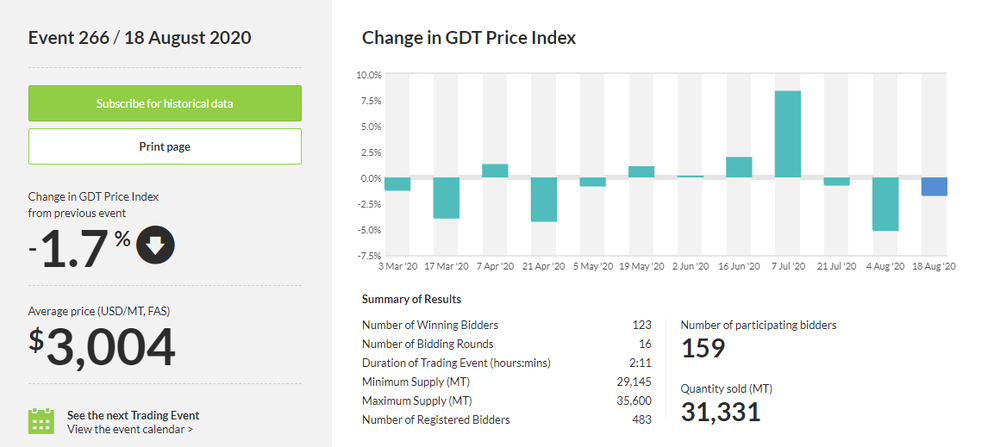Click the Event 266 / 18 August 2020 title
This screenshot has height=447, width=1000.
(x=140, y=38)
